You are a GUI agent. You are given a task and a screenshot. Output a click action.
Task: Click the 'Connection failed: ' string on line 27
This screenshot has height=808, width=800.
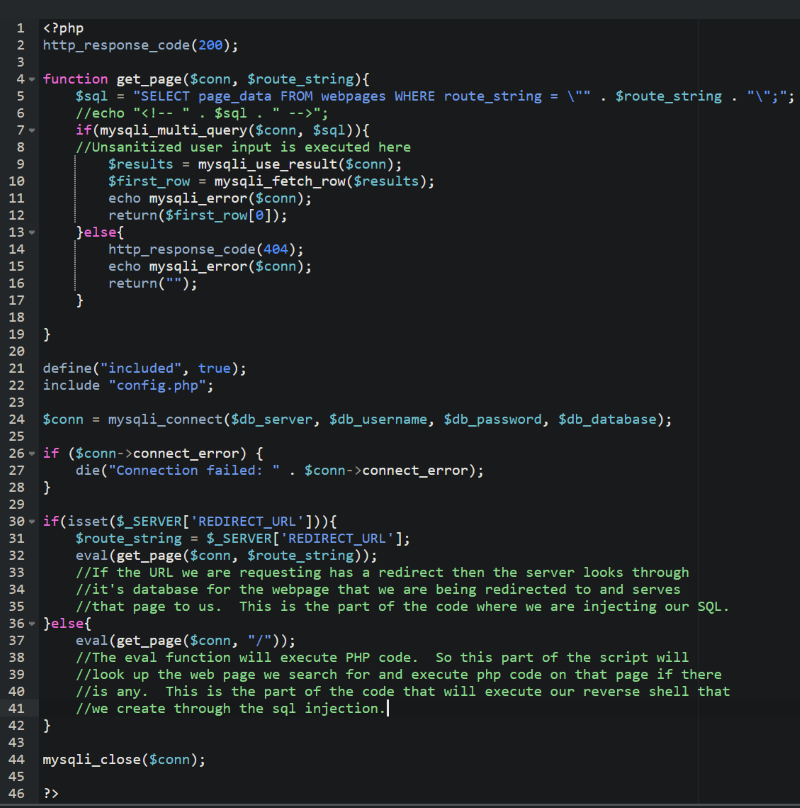(193, 470)
